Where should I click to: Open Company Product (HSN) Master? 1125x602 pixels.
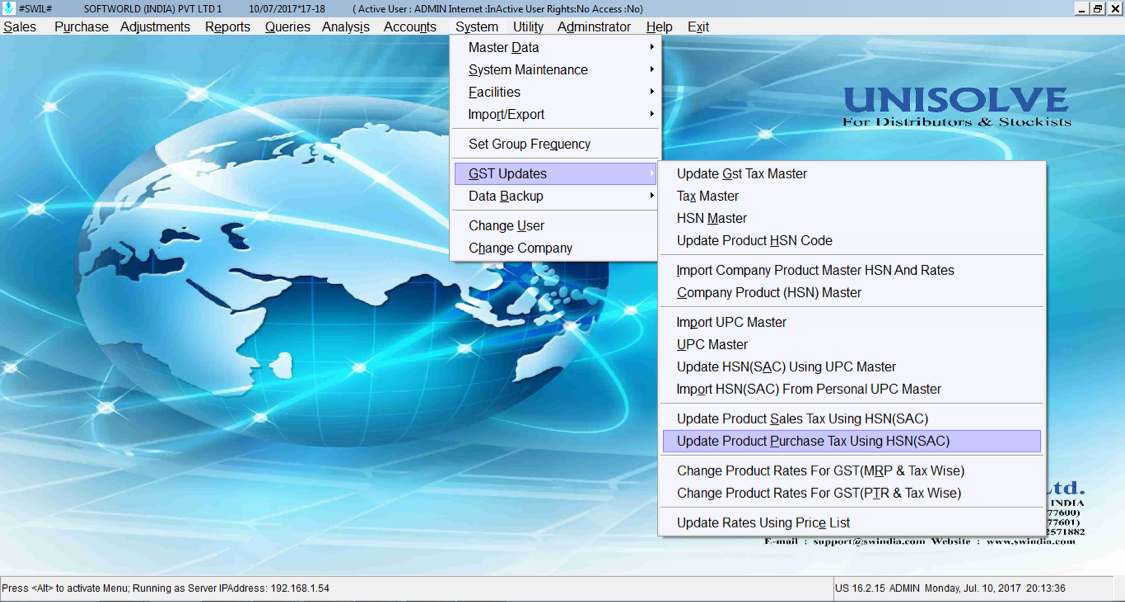pyautogui.click(x=852, y=292)
